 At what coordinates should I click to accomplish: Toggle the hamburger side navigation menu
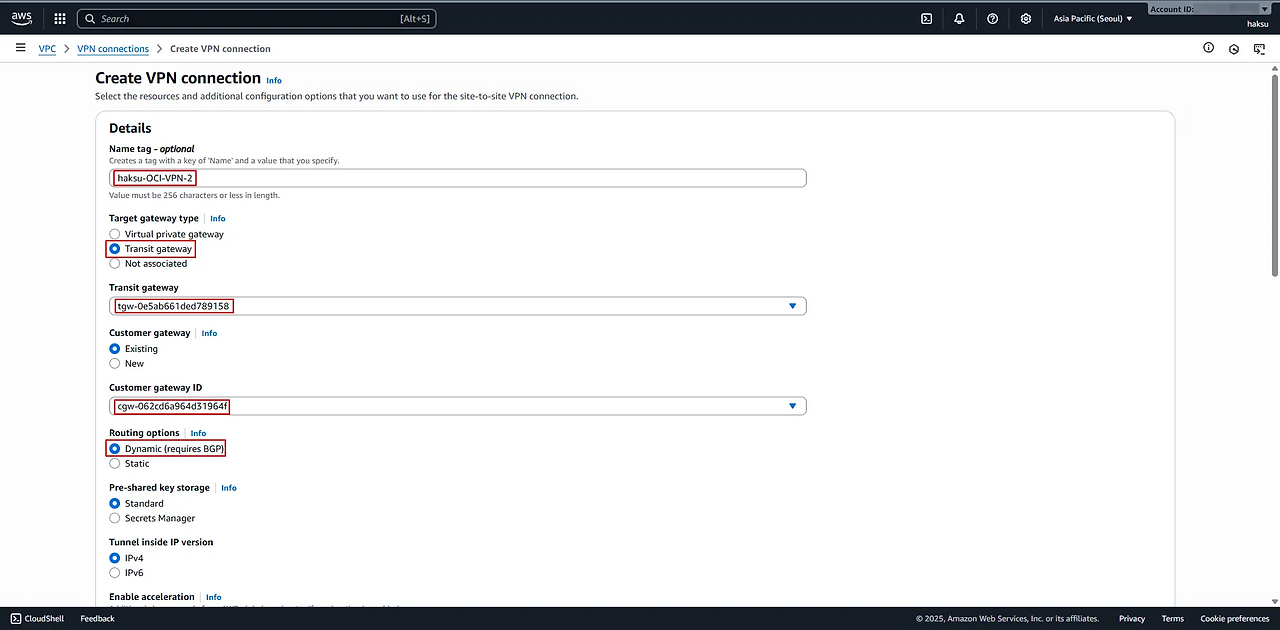pyautogui.click(x=20, y=48)
